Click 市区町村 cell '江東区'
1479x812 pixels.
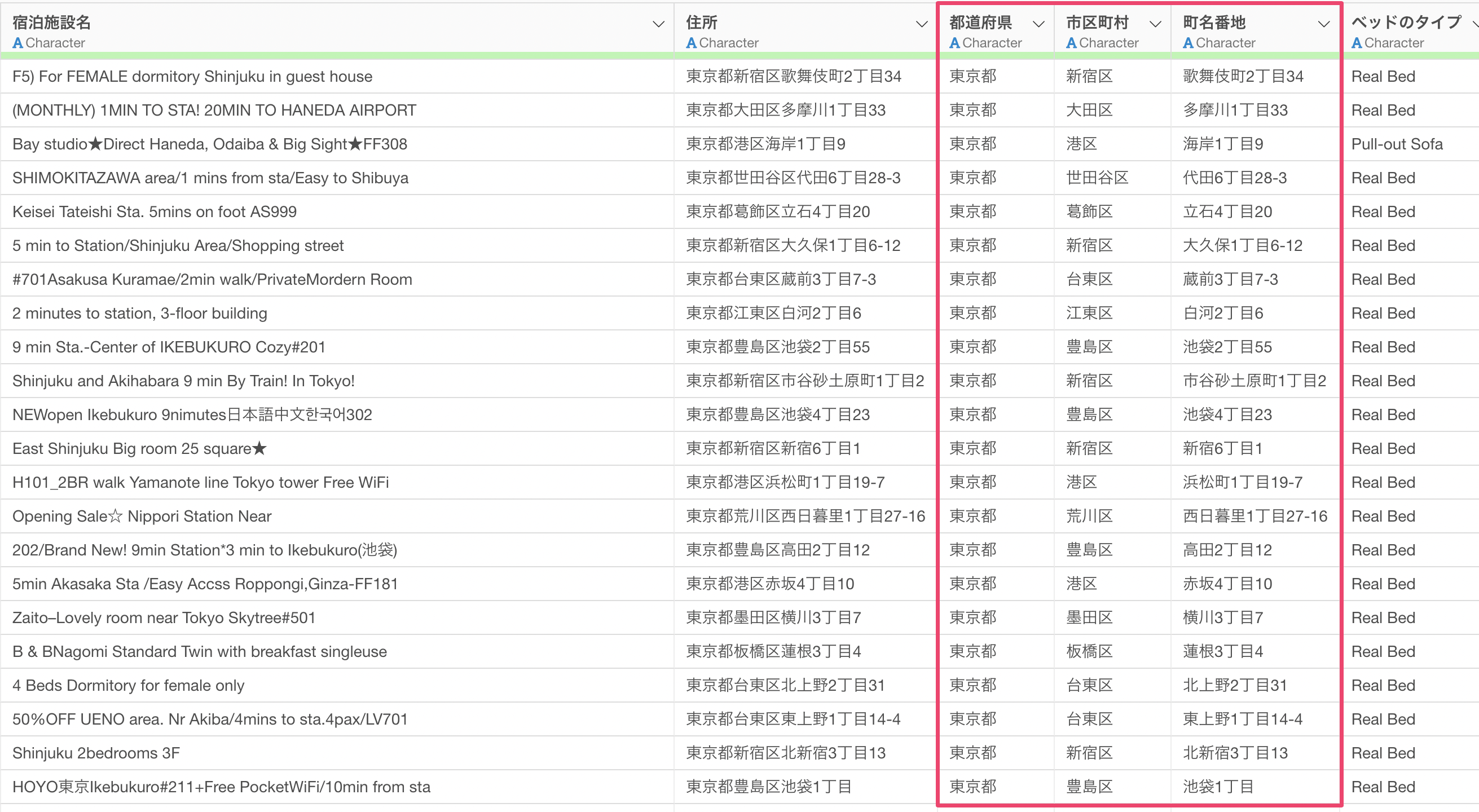tap(1112, 314)
